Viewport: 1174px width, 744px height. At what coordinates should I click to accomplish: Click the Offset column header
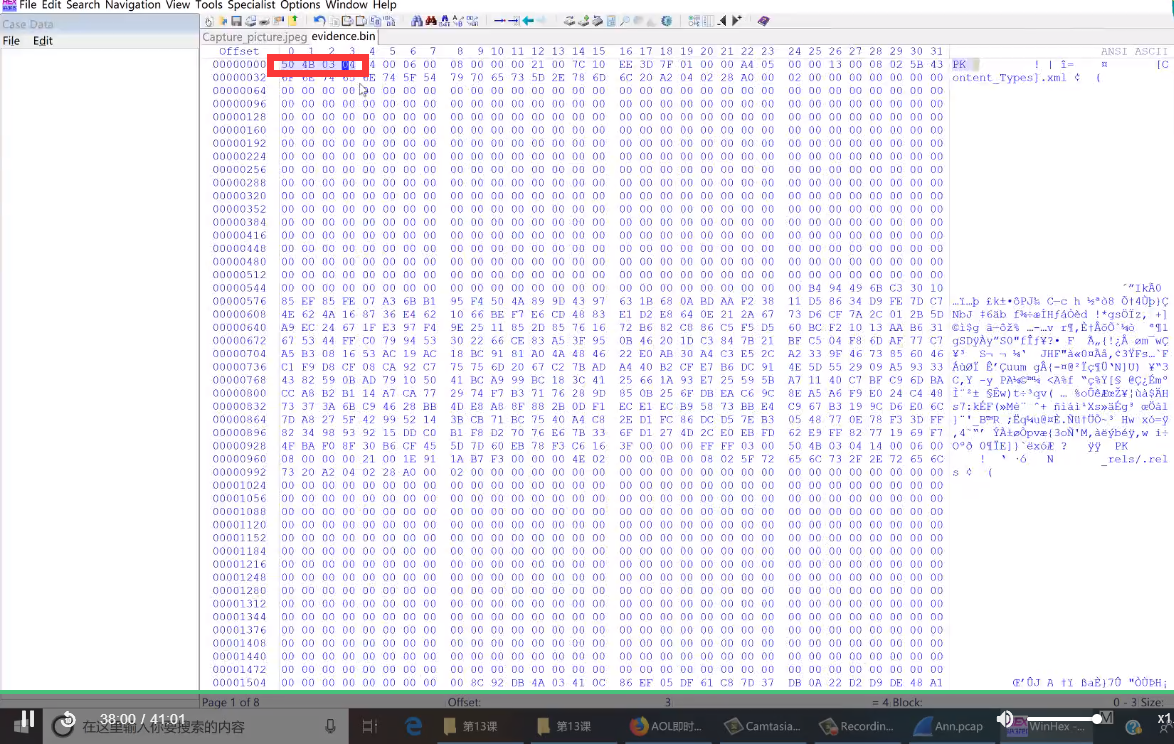point(239,51)
